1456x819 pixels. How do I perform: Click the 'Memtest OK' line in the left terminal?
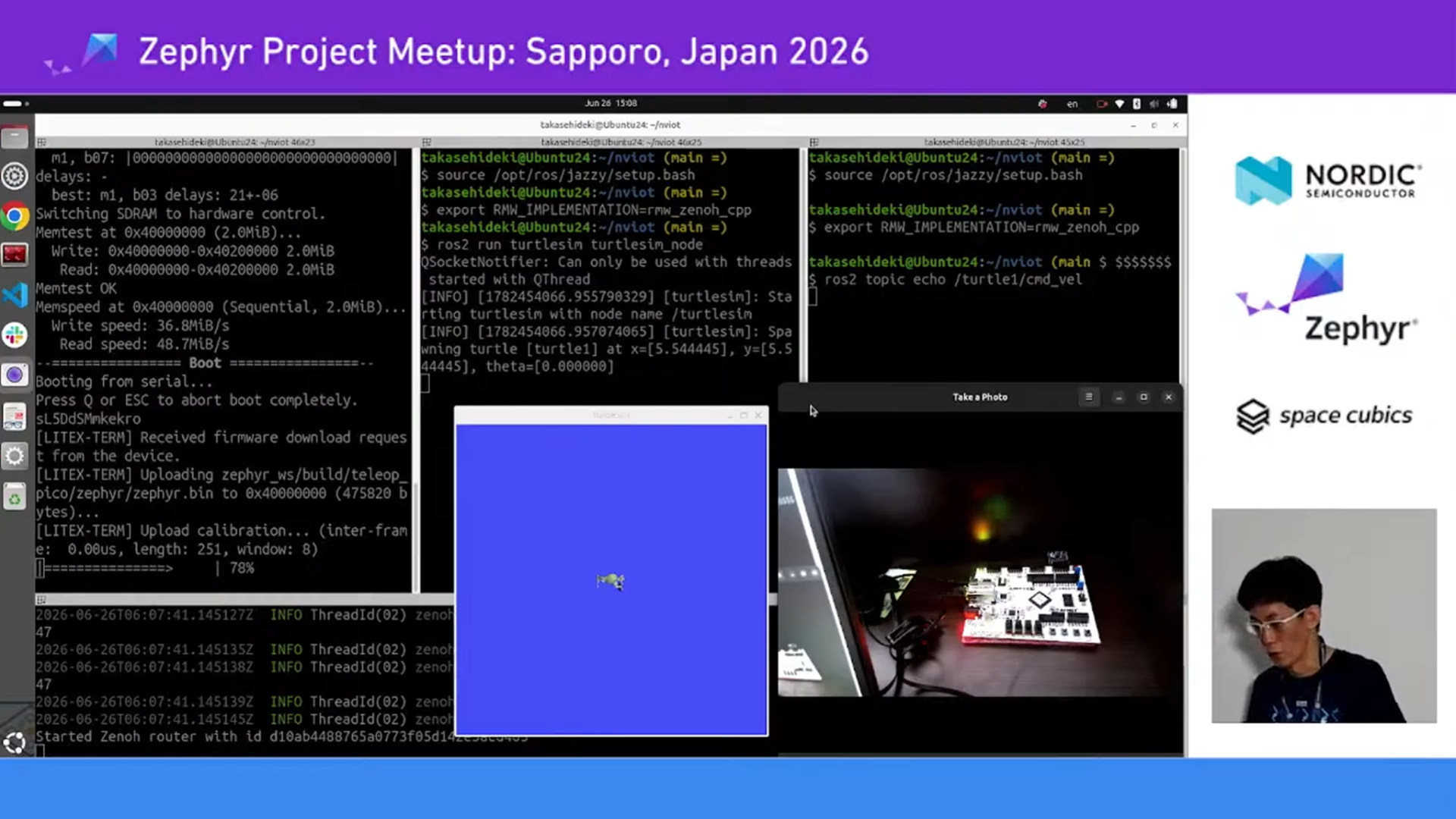coord(77,288)
